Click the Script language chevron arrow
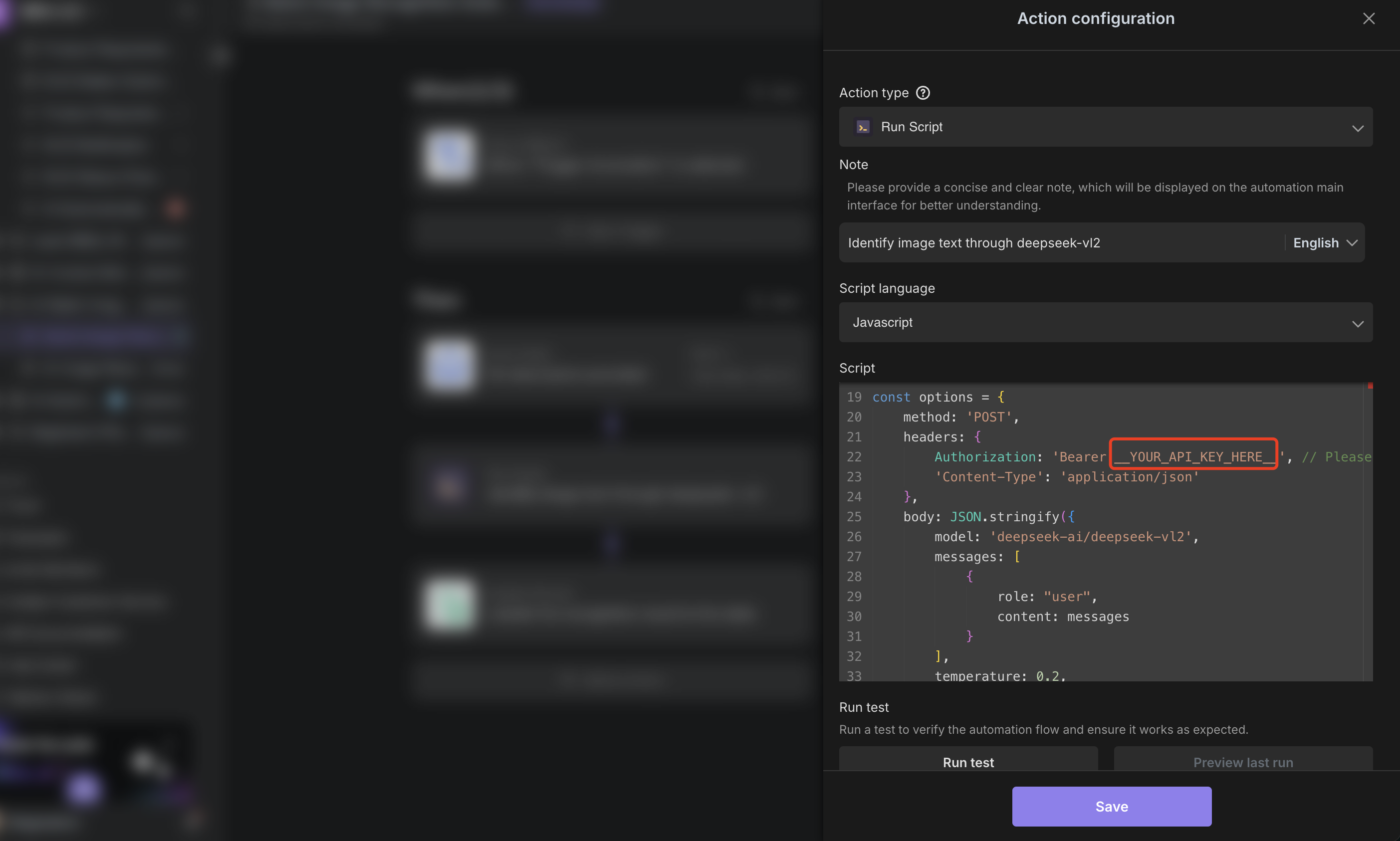Image resolution: width=1400 pixels, height=841 pixels. coord(1357,324)
